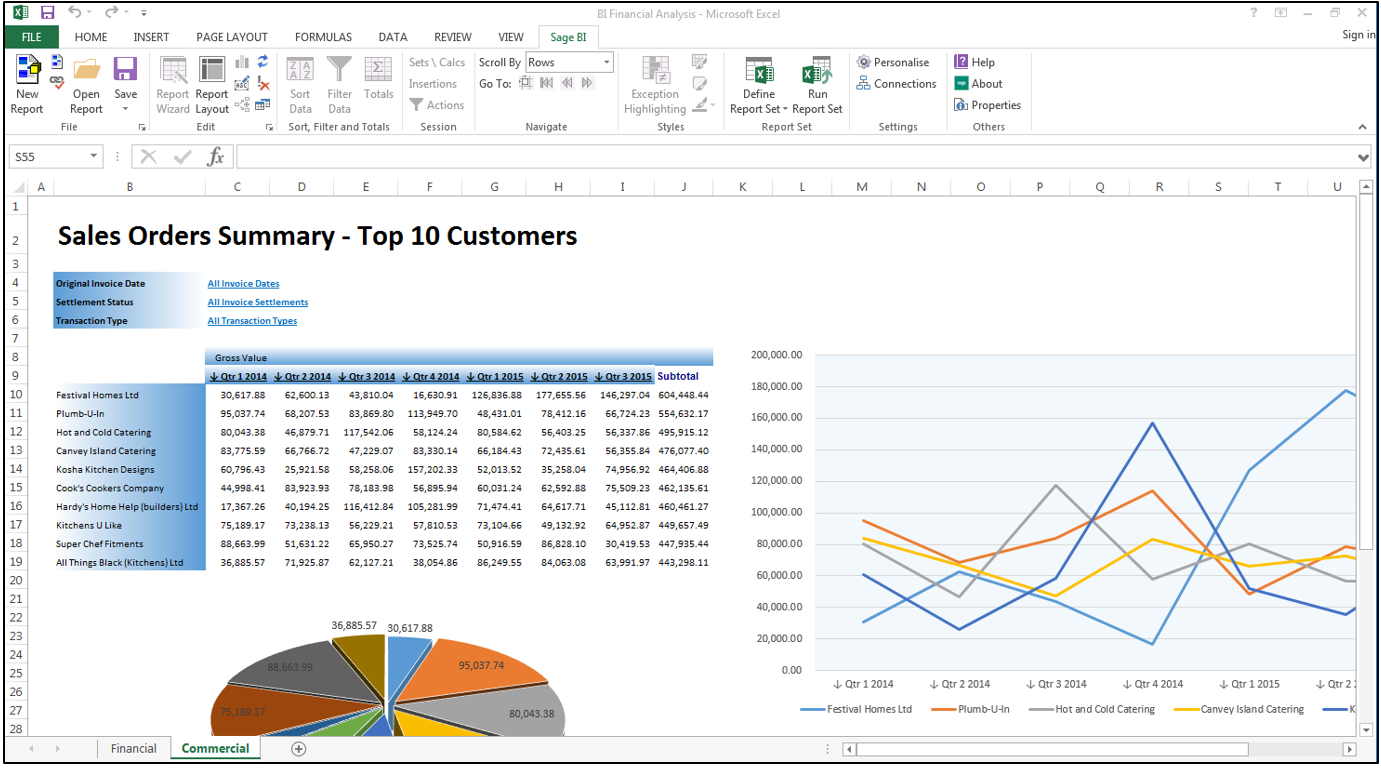Open Customize Quick Access Toolbar dropdown
Image resolution: width=1381 pixels, height=769 pixels.
[144, 13]
